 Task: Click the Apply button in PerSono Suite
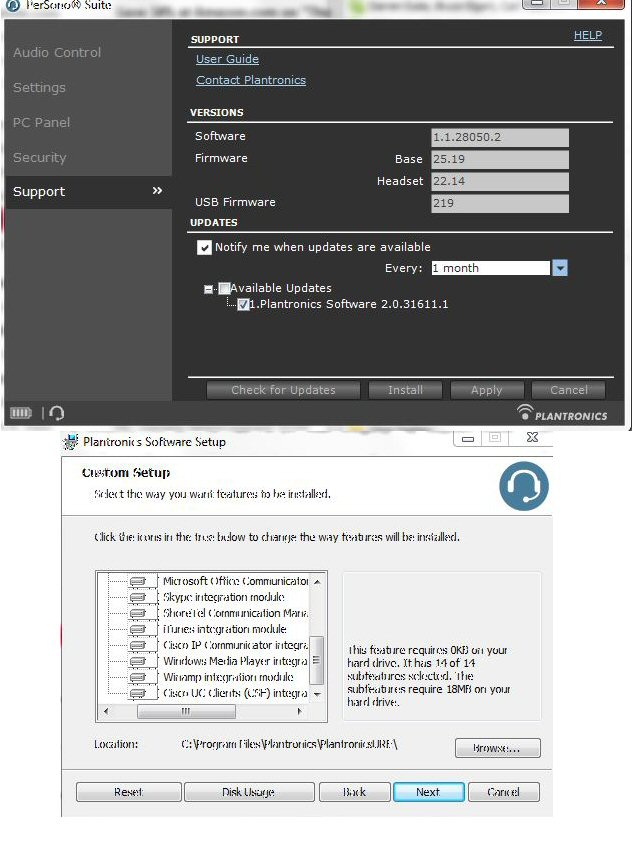[487, 390]
